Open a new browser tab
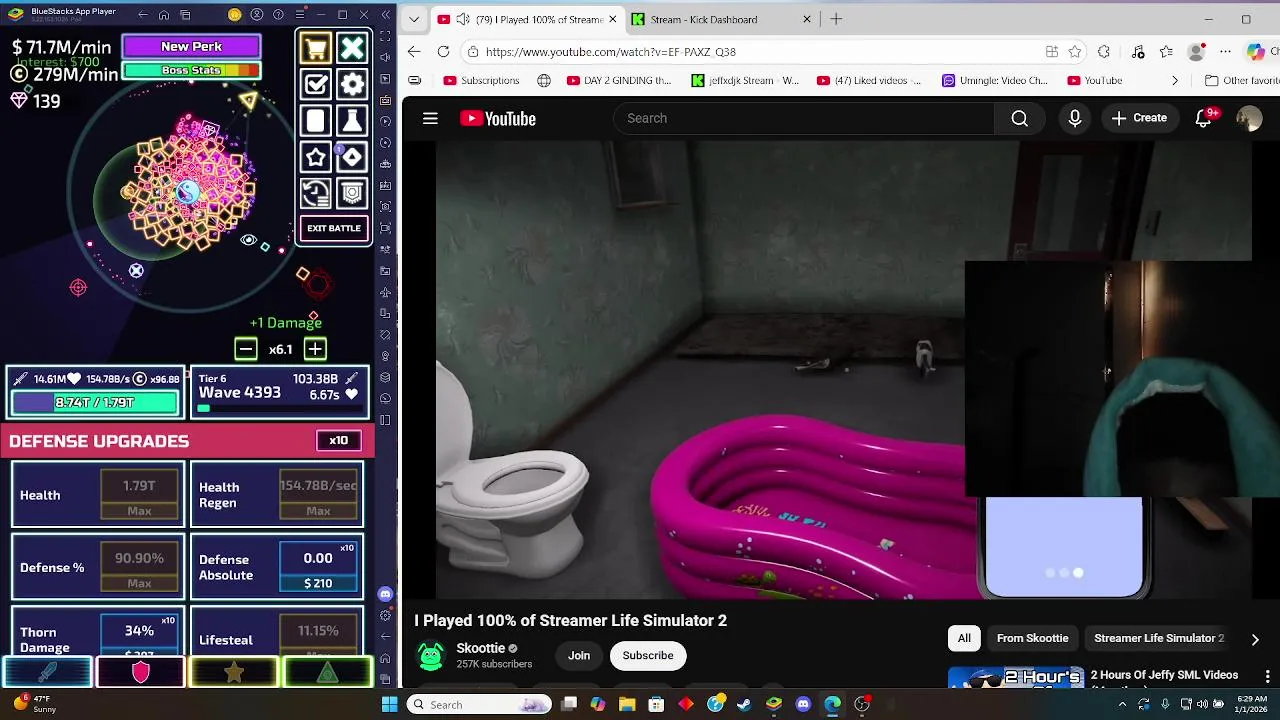 (x=836, y=19)
